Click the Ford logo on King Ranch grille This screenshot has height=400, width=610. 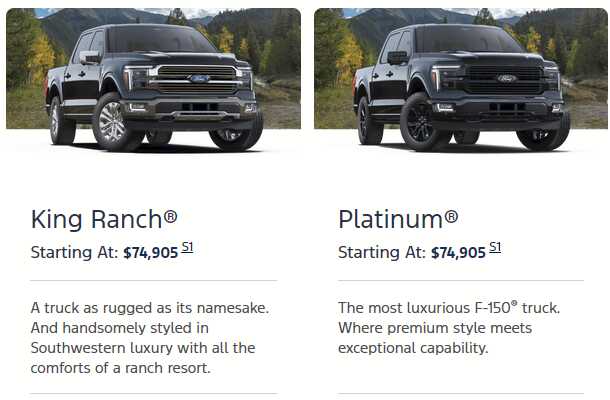click(x=200, y=79)
